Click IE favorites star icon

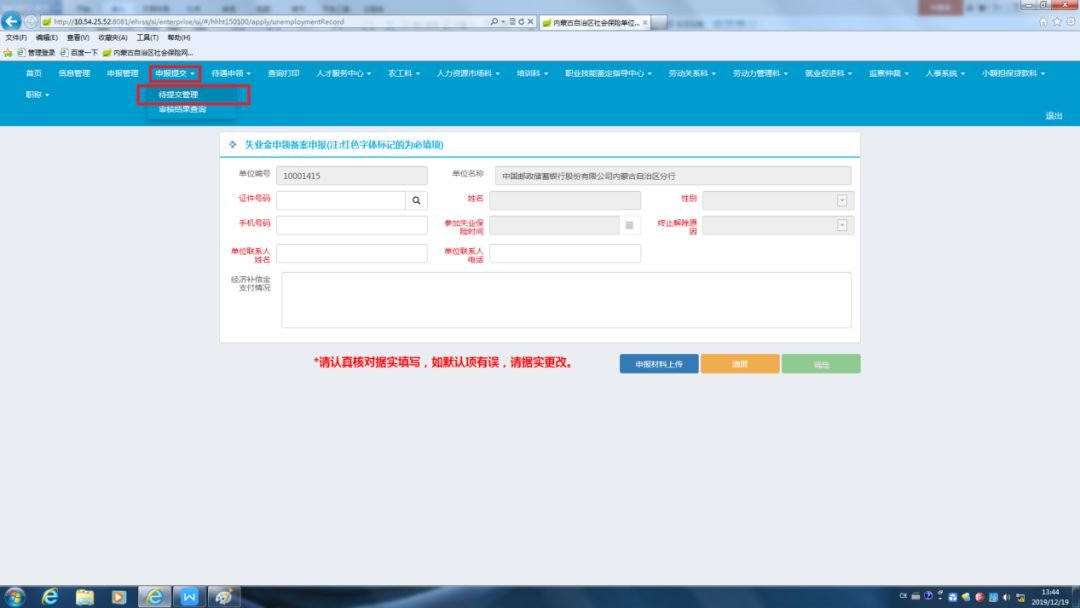(x=1057, y=21)
